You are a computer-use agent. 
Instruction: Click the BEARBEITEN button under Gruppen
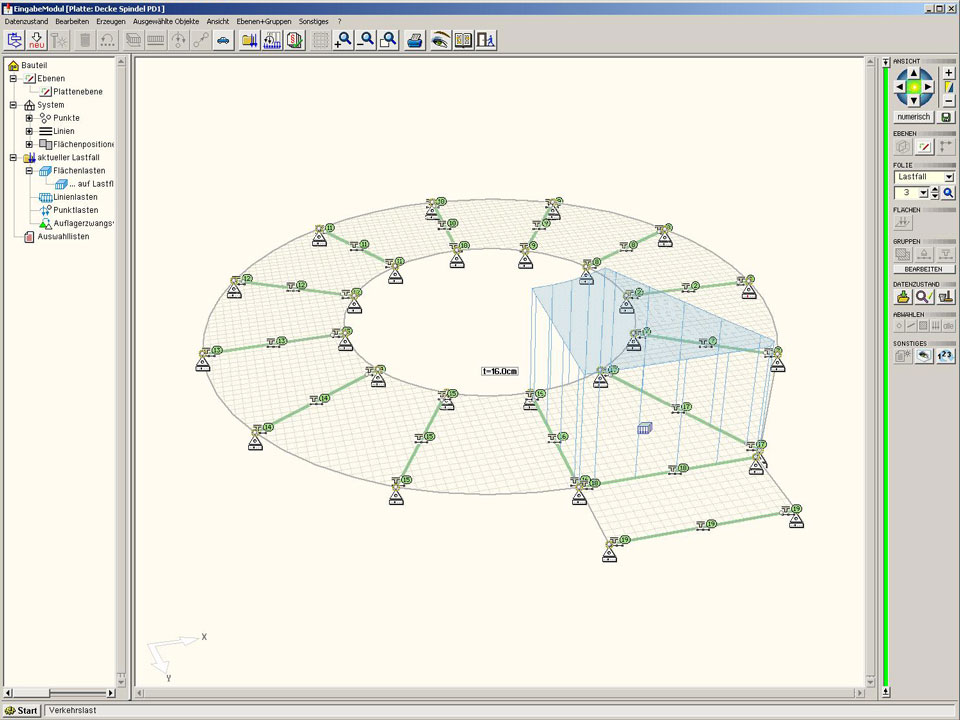[x=923, y=269]
